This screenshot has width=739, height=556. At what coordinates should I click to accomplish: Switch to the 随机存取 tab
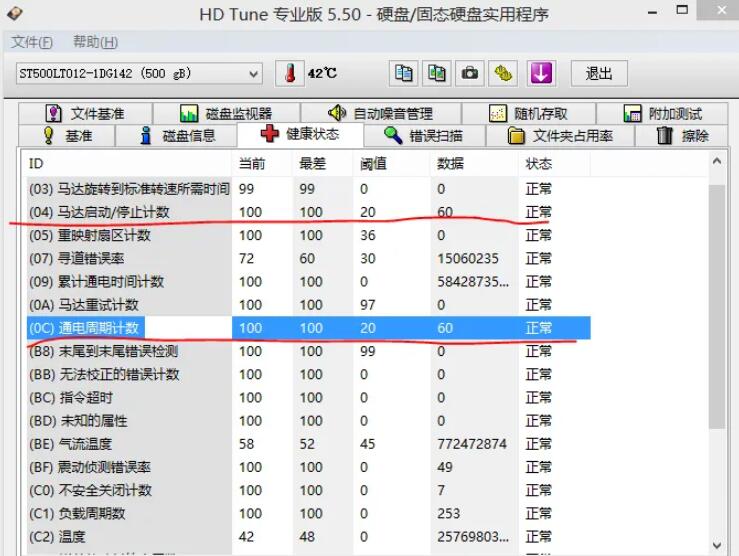point(528,114)
